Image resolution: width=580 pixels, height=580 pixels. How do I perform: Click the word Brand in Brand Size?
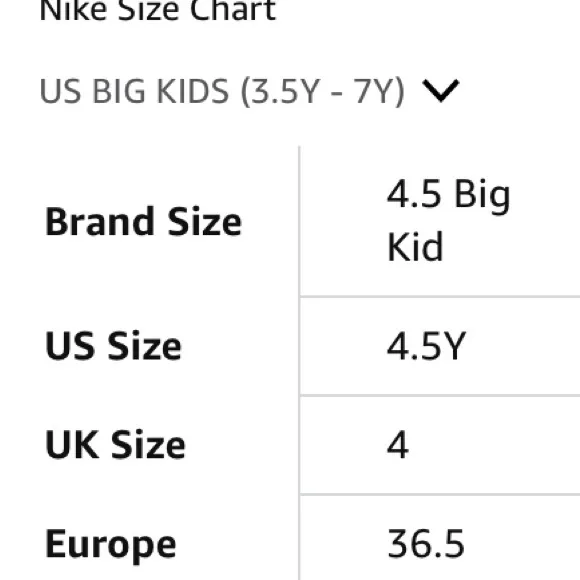pyautogui.click(x=99, y=222)
